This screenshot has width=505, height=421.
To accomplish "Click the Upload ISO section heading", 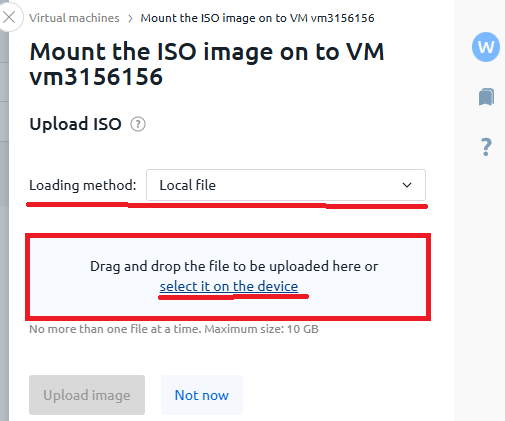I will pyautogui.click(x=75, y=124).
